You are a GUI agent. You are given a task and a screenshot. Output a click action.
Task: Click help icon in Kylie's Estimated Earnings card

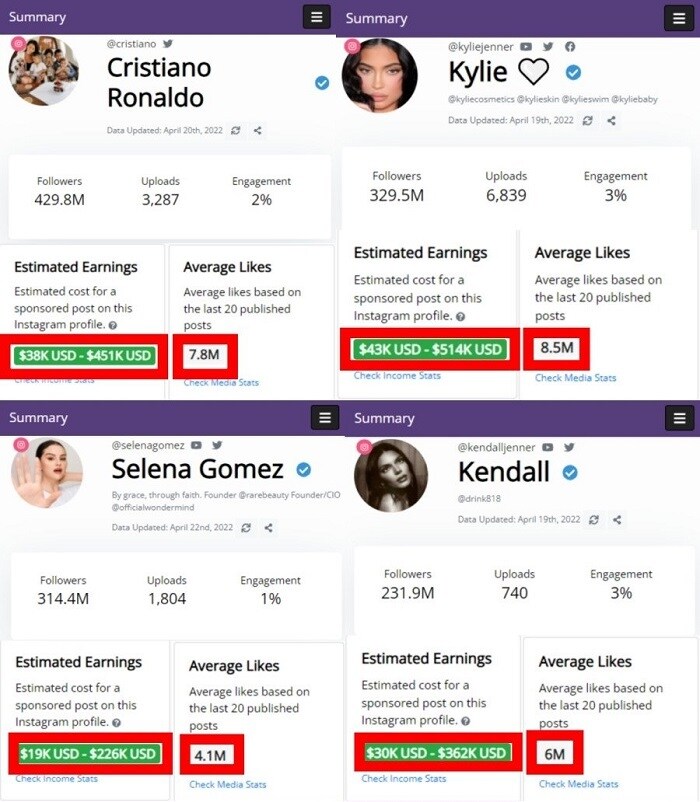click(x=460, y=316)
